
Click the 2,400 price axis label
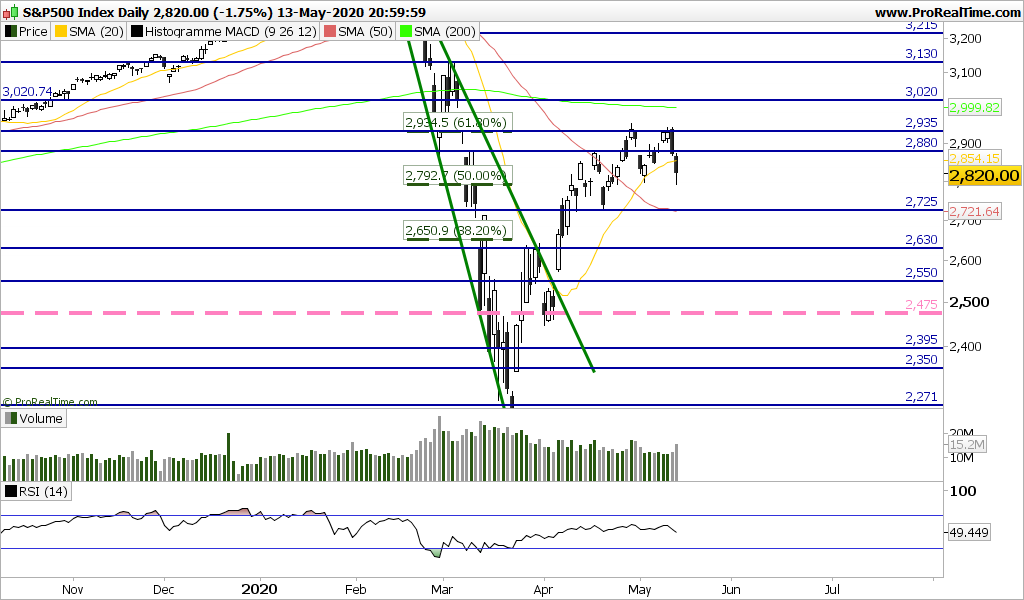pyautogui.click(x=967, y=347)
